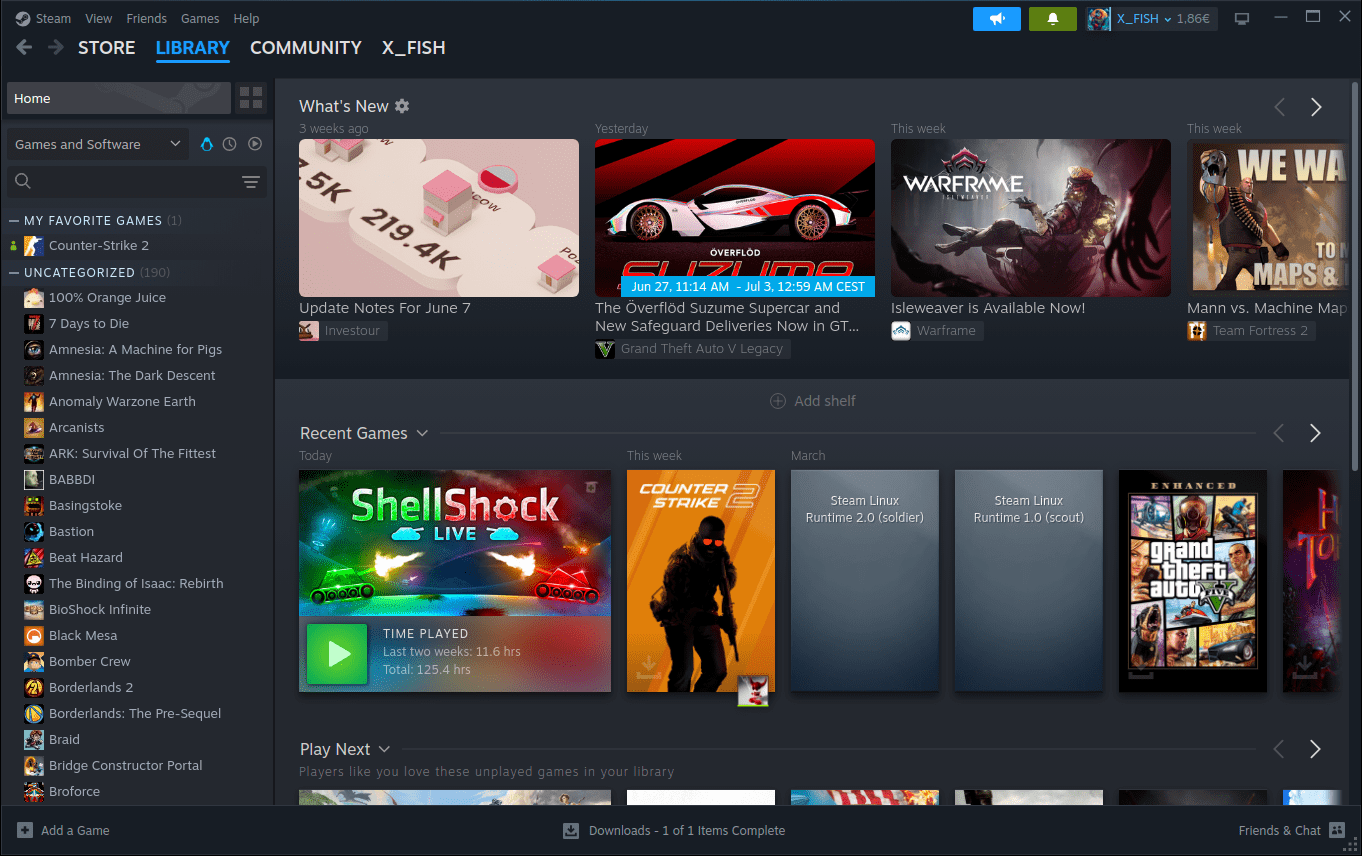Select BioShock Infinite in list
The width and height of the screenshot is (1362, 856).
(138, 609)
